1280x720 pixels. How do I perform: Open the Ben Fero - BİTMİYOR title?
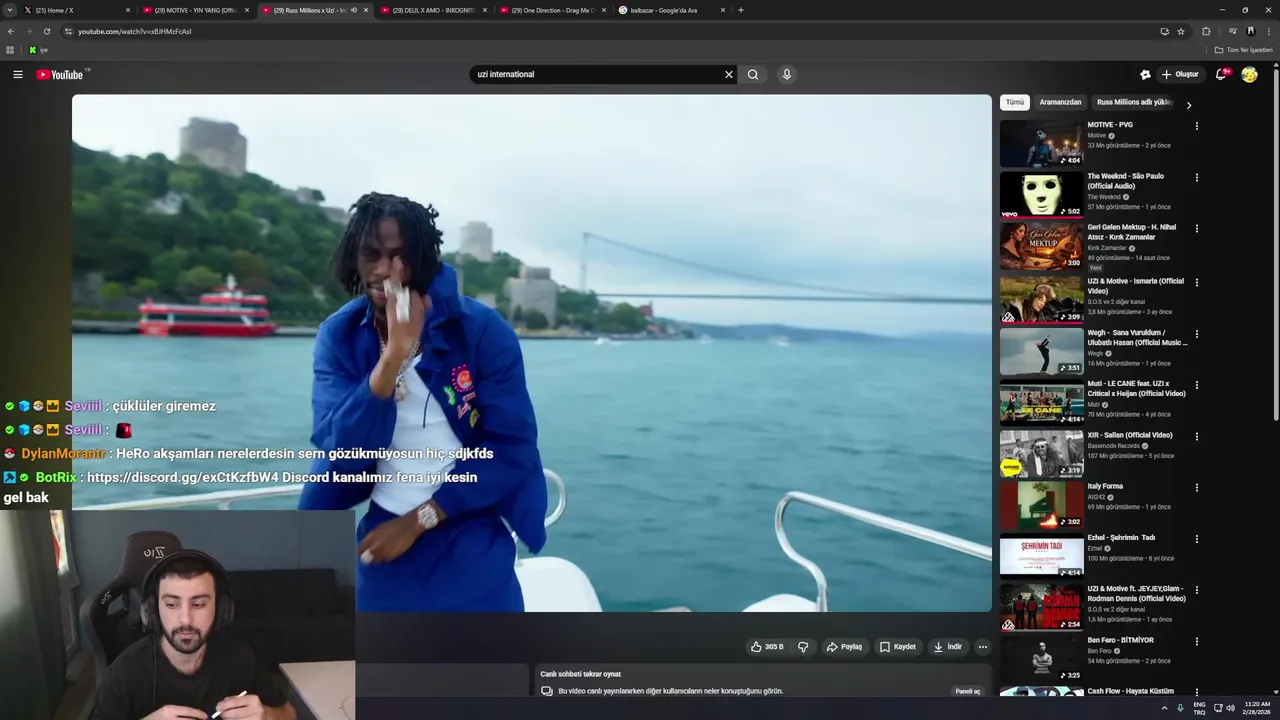tap(1120, 640)
